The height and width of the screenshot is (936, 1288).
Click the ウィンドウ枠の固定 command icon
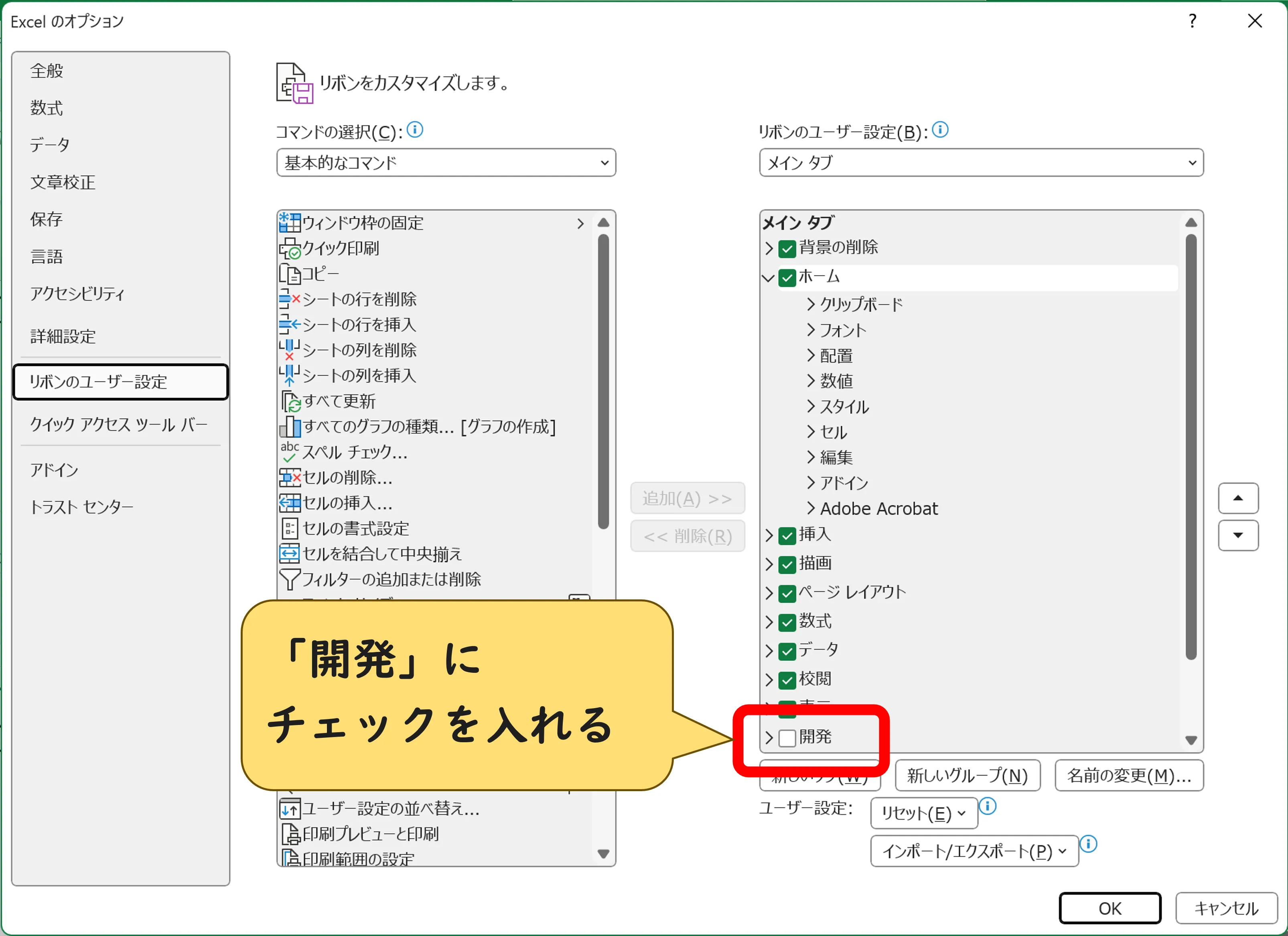click(290, 223)
